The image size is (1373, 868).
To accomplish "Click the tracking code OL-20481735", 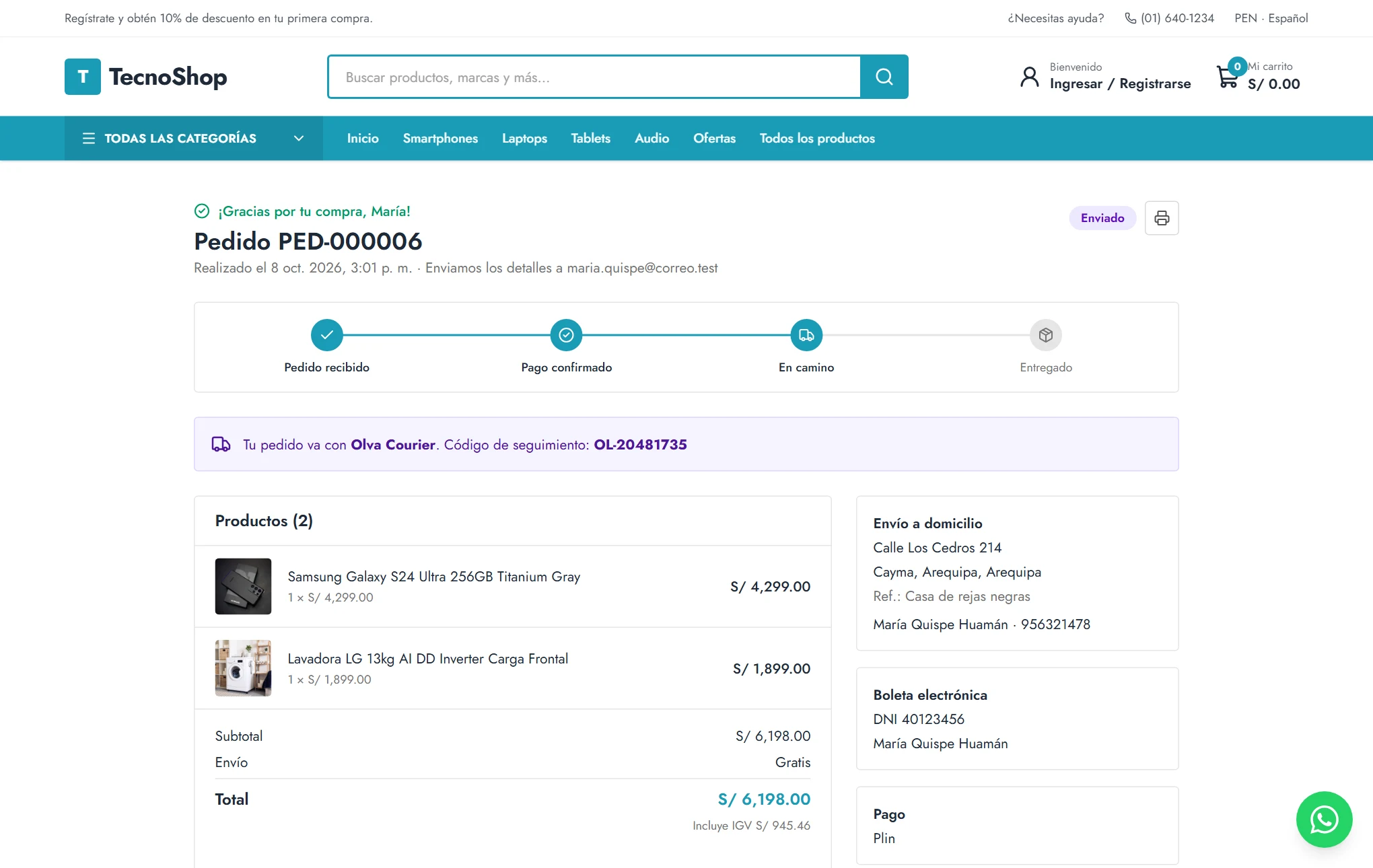I will 640,444.
